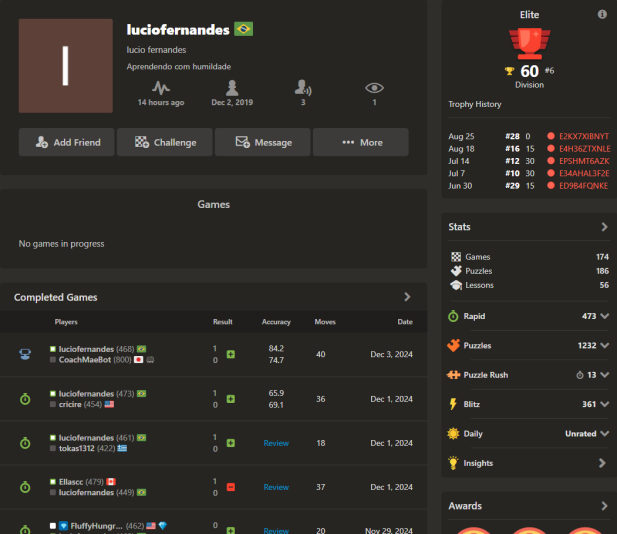Expand the Puzzles rating row
This screenshot has height=534, width=617.
604,345
